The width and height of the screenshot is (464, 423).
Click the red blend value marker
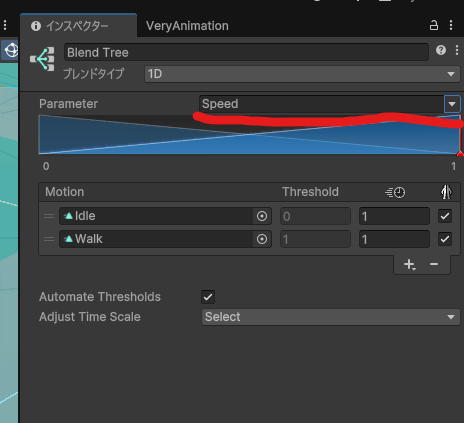tap(460, 154)
